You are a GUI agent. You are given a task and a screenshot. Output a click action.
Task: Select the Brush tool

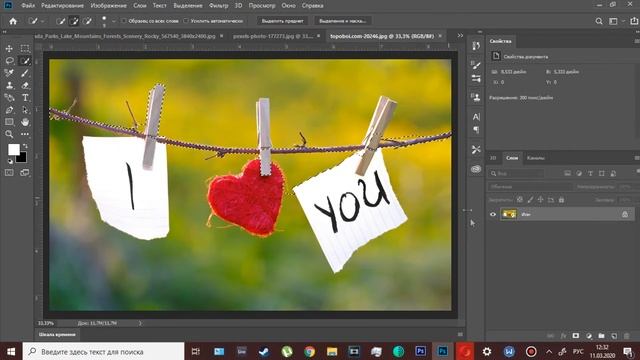pyautogui.click(x=25, y=73)
